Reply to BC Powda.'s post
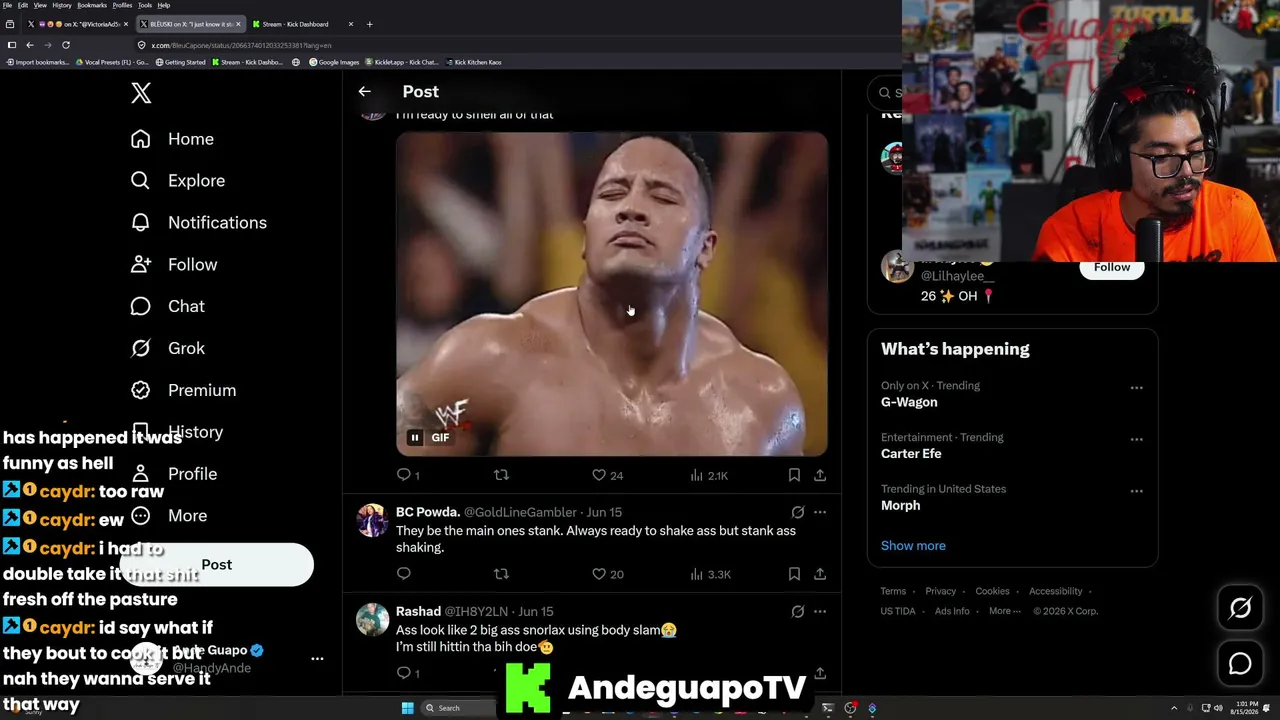 click(x=404, y=574)
